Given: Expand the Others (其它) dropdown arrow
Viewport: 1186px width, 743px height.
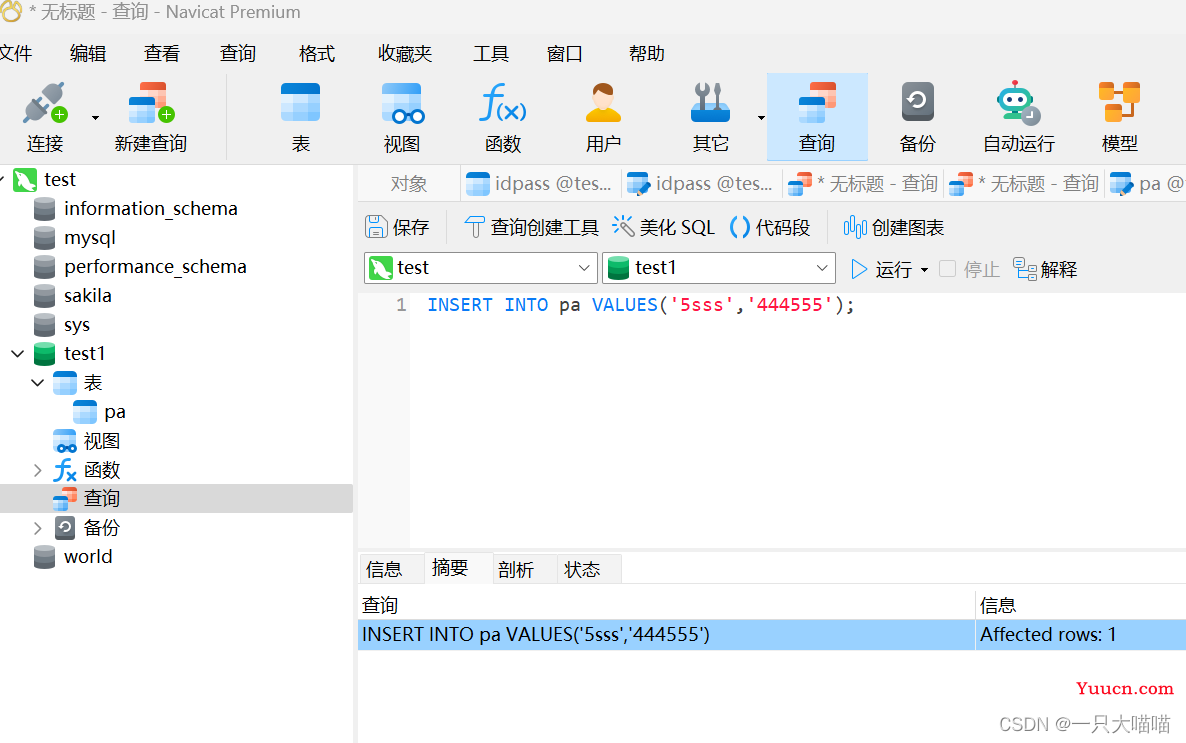Looking at the screenshot, I should (761, 118).
